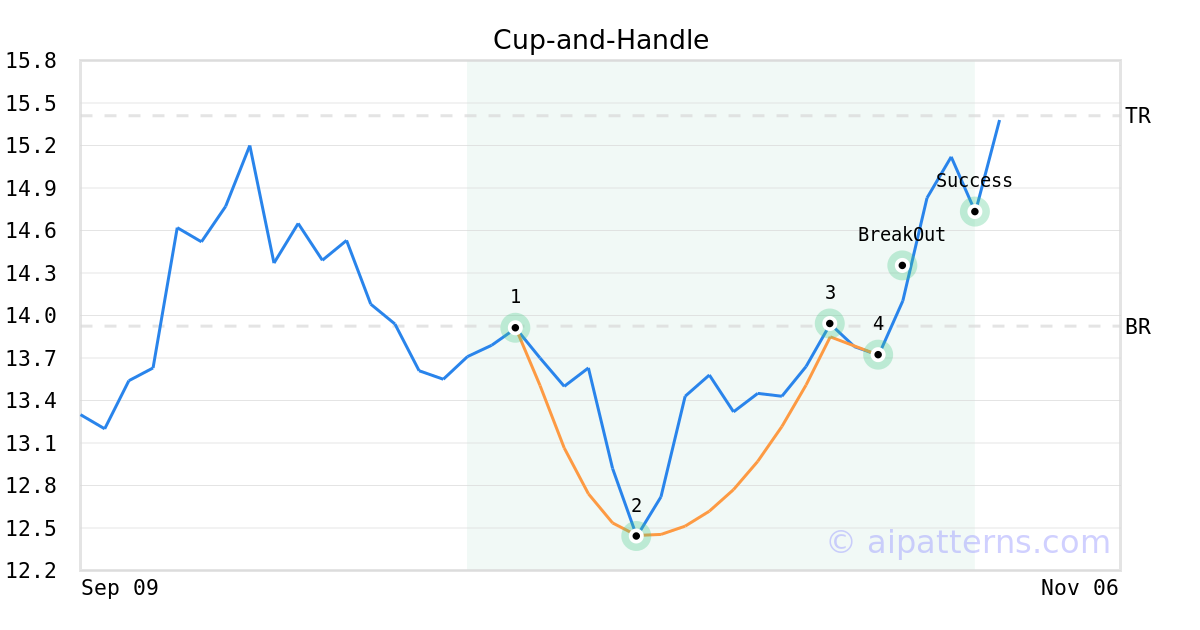This screenshot has height=630, width=1200.
Task: Click the blue price line's highest September peak
Action: pyautogui.click(x=249, y=146)
